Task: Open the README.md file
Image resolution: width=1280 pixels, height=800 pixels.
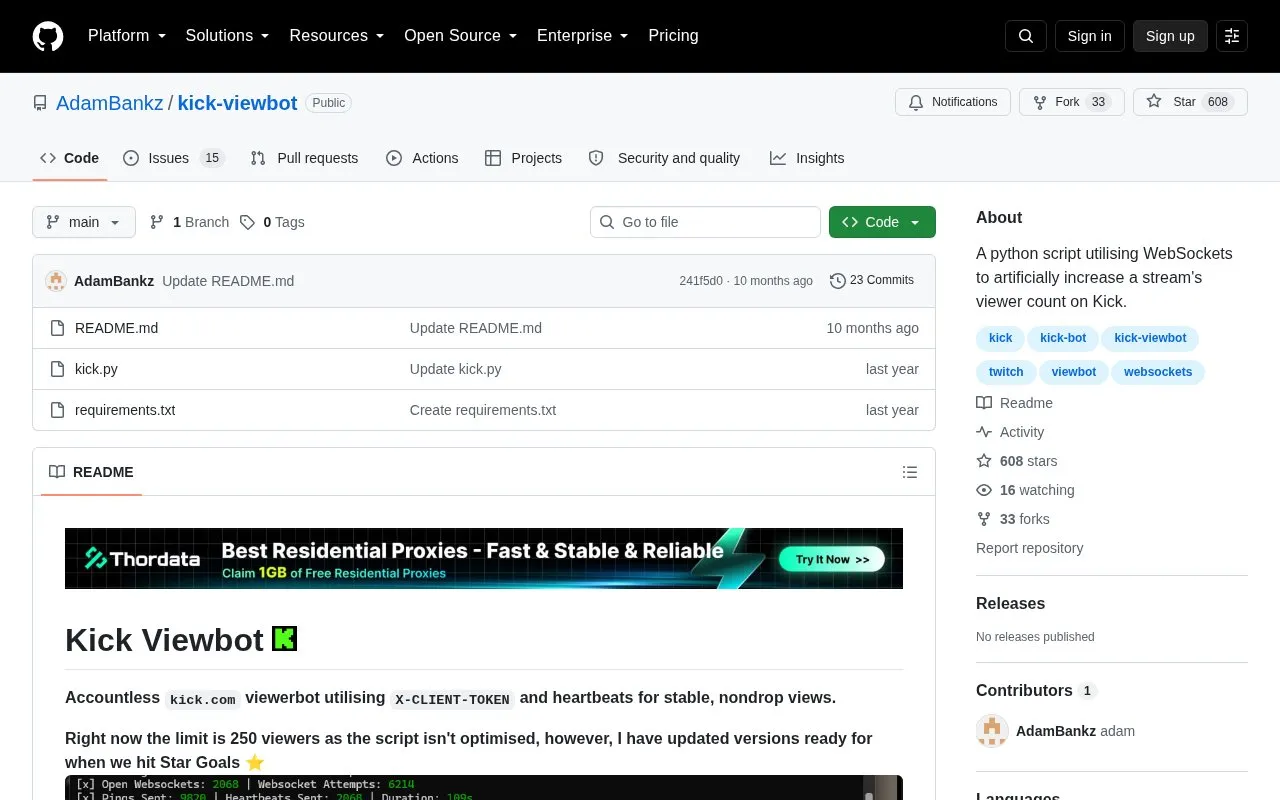Action: (x=116, y=328)
